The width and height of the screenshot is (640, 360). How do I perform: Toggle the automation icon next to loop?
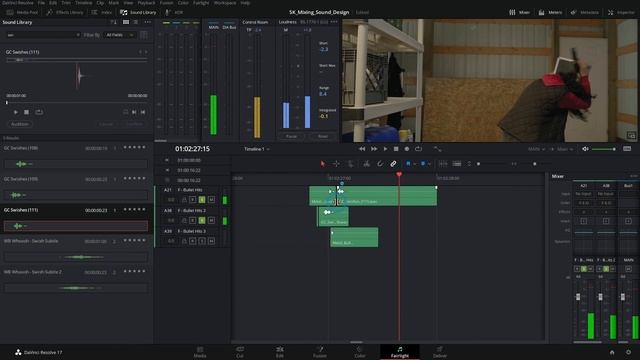pyautogui.click(x=438, y=149)
